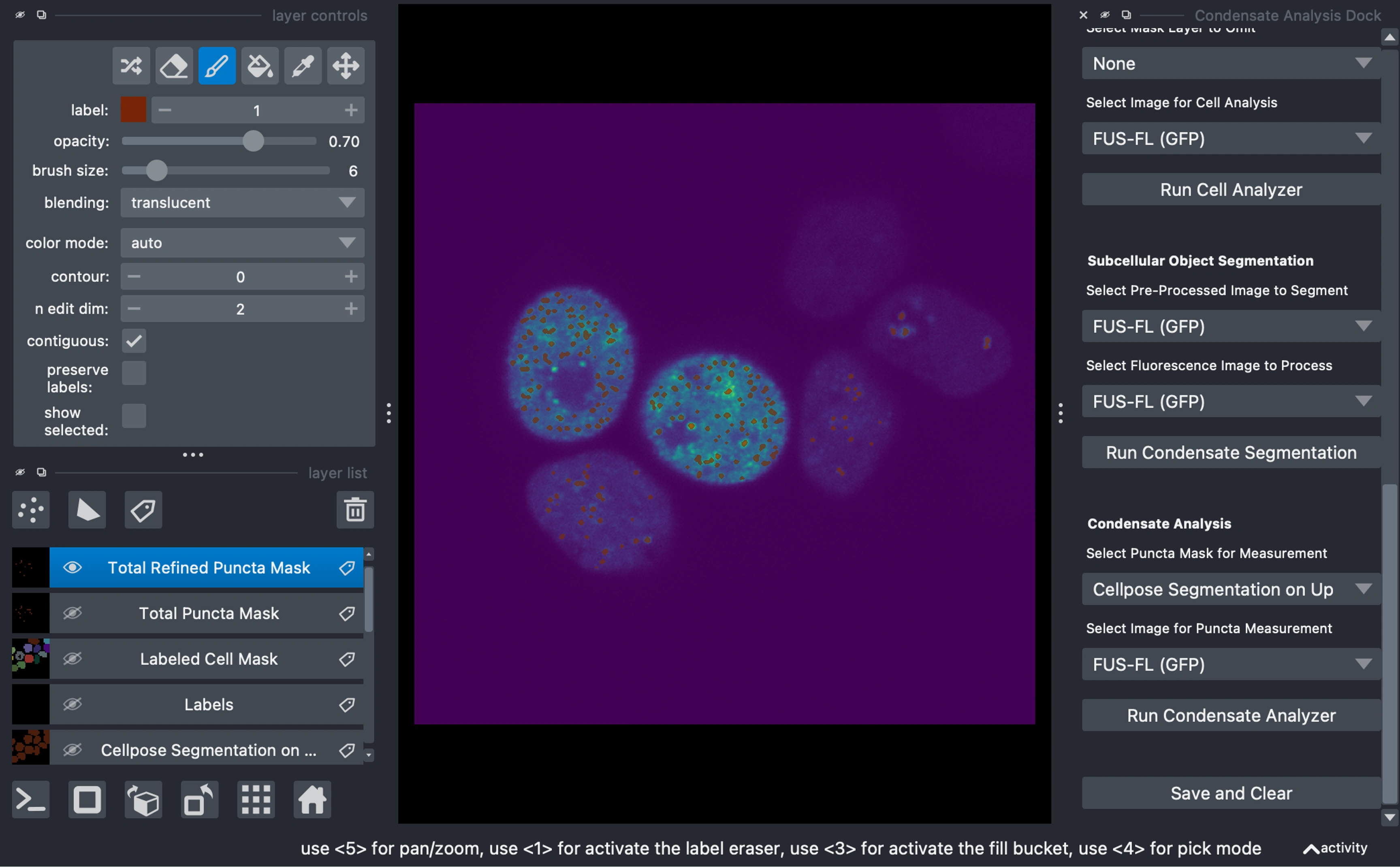The height and width of the screenshot is (867, 1400).
Task: Select the label eraser tool
Action: point(174,66)
